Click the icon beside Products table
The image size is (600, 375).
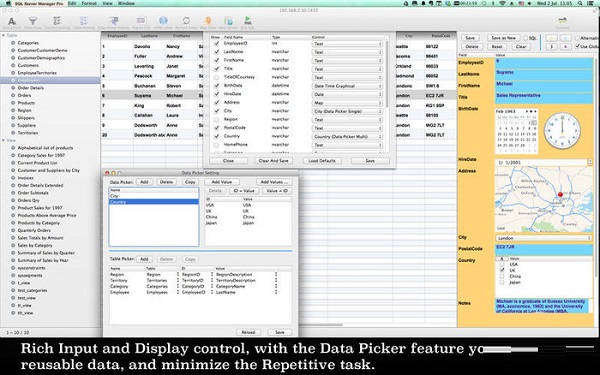tap(13, 103)
